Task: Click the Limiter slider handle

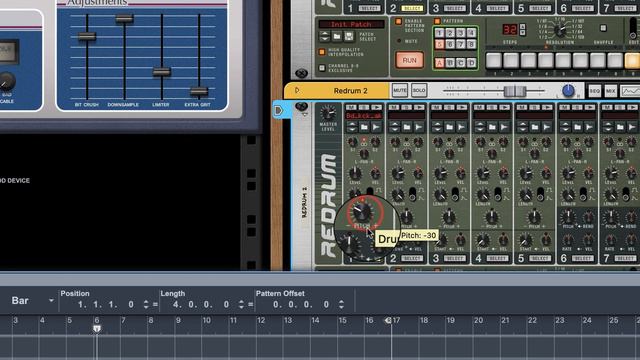Action: tap(162, 72)
